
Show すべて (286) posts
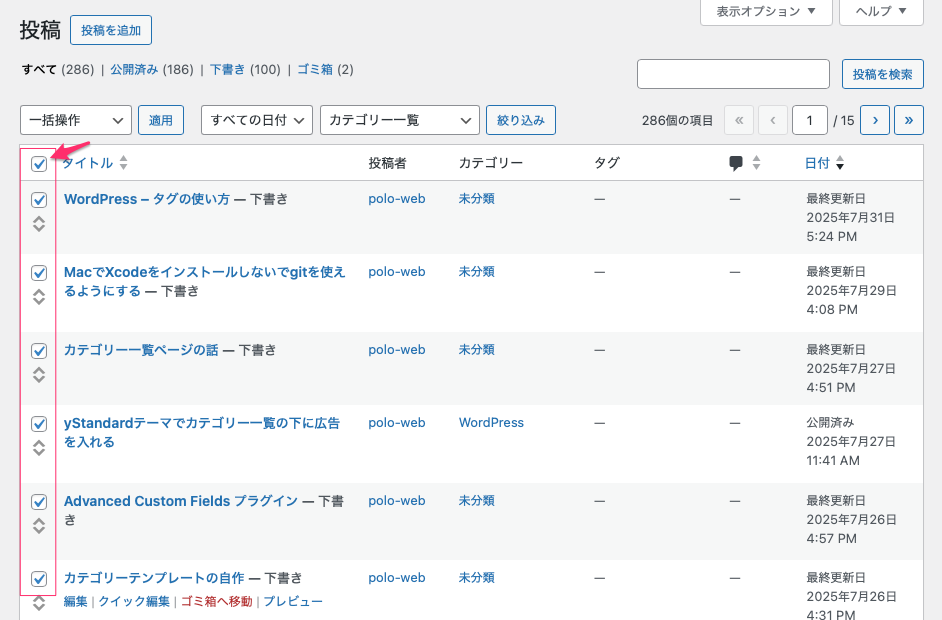[x=58, y=70]
